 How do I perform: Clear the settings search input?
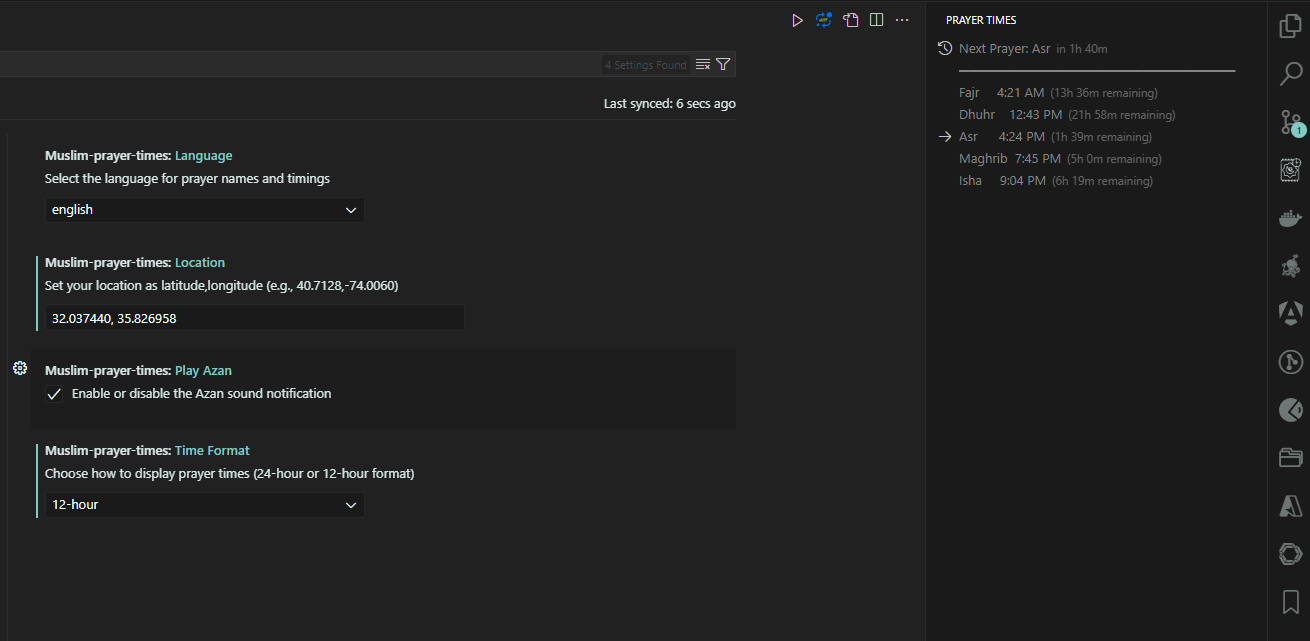pyautogui.click(x=703, y=64)
